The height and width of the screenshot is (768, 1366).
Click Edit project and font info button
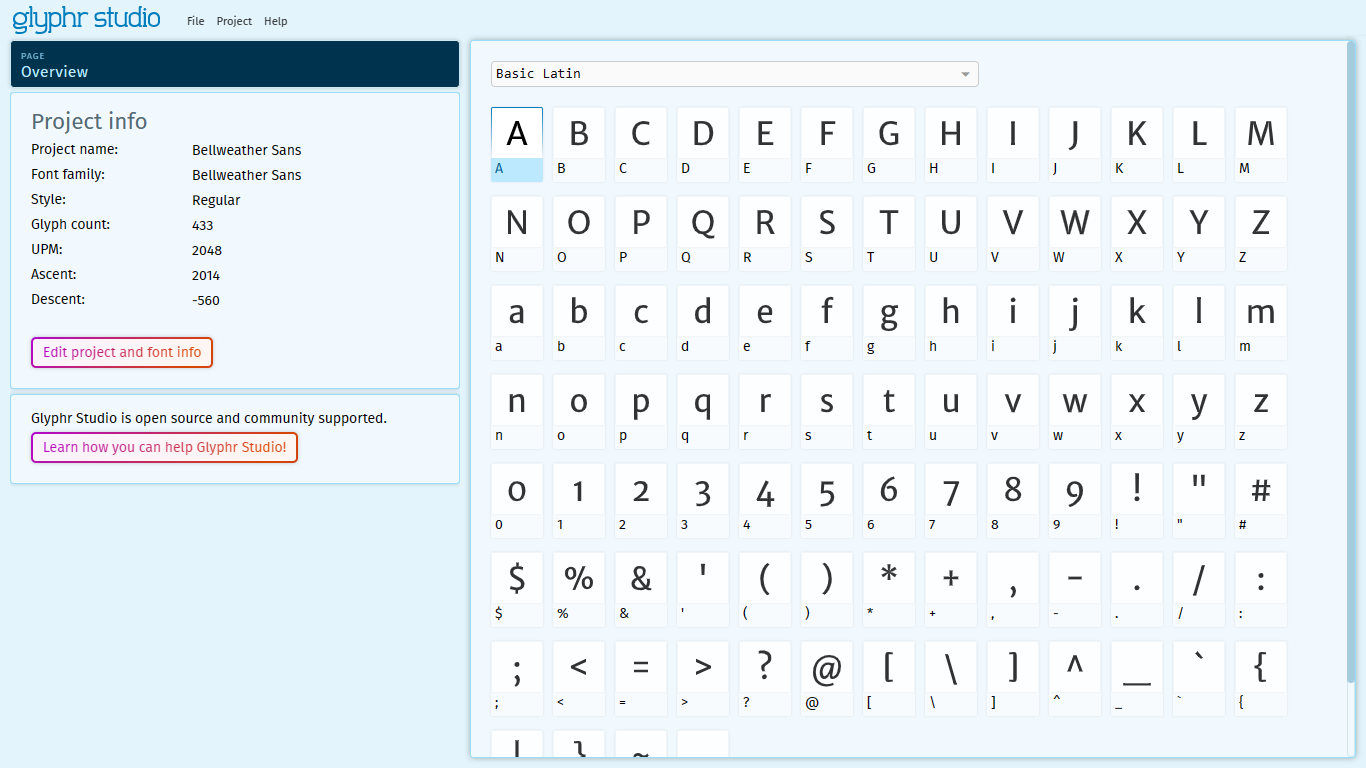122,352
